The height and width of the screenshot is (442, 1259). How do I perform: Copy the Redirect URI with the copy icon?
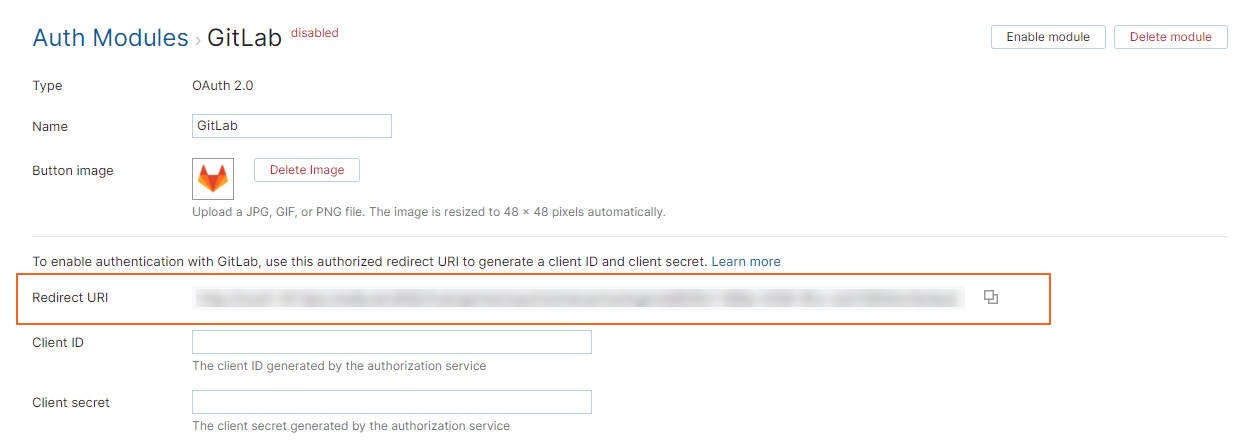(991, 297)
